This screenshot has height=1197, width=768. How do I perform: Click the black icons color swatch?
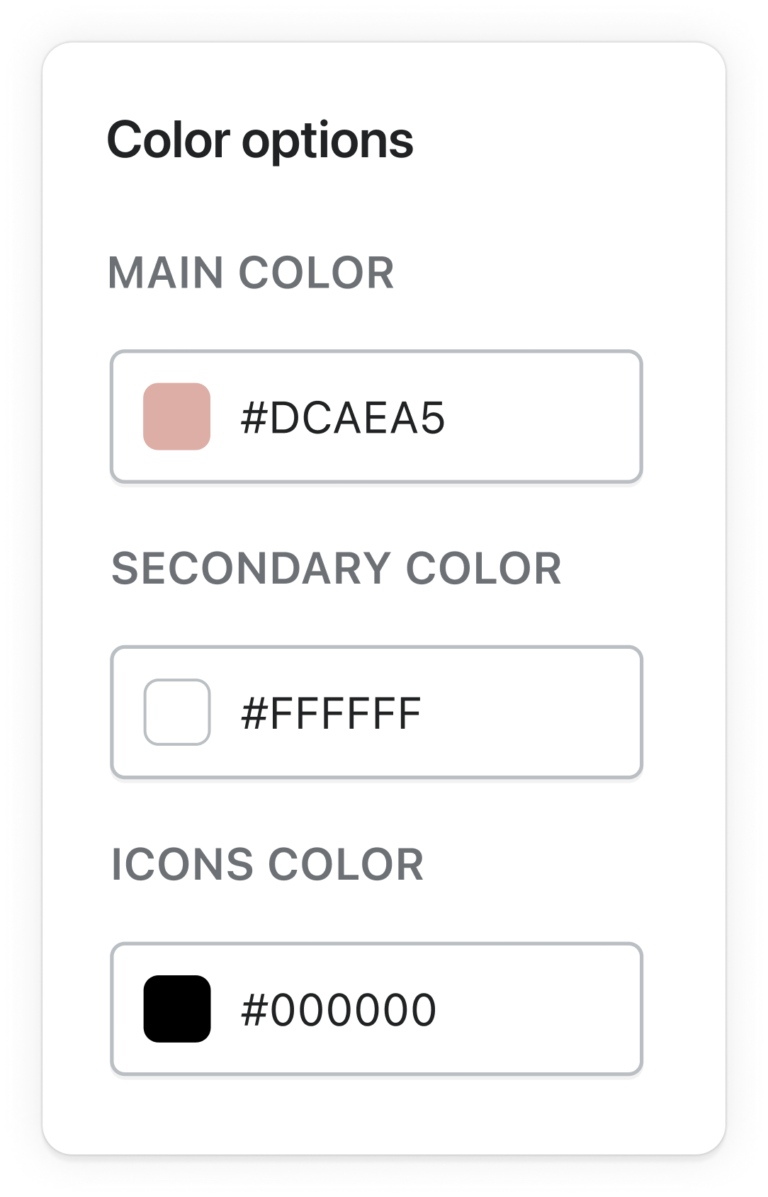(x=177, y=1009)
